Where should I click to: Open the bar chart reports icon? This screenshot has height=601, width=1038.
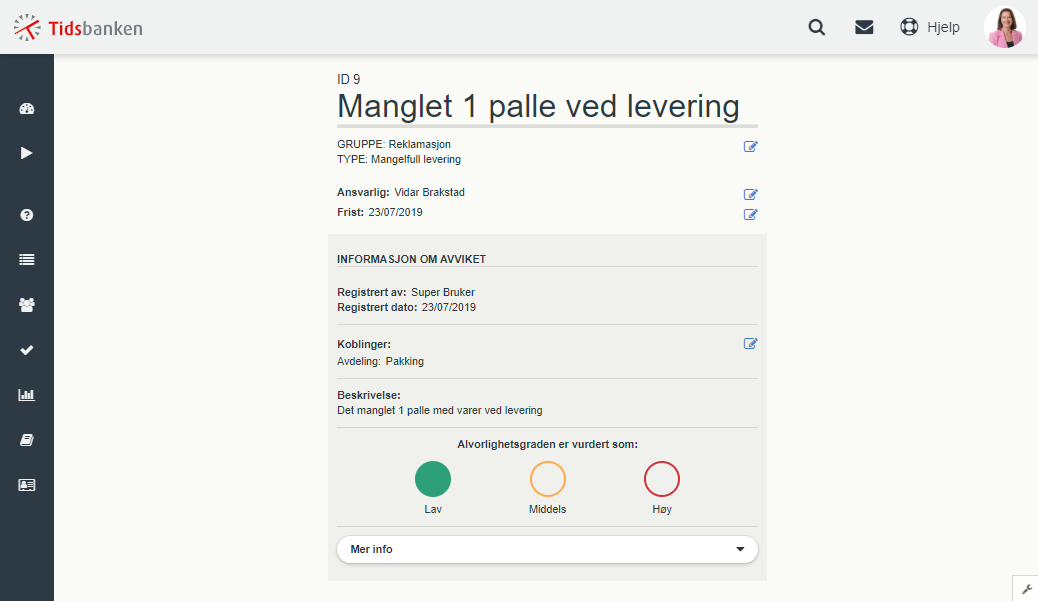[x=26, y=395]
